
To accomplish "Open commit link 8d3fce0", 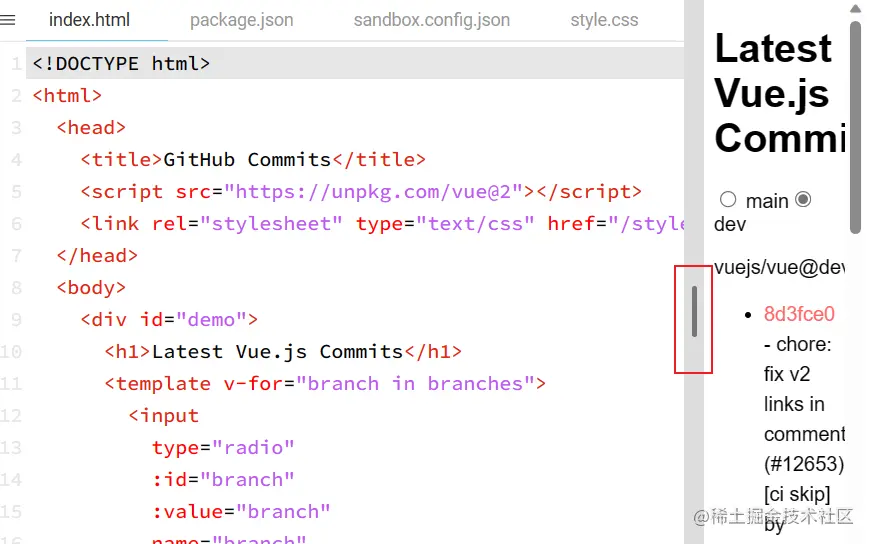I will pos(799,314).
